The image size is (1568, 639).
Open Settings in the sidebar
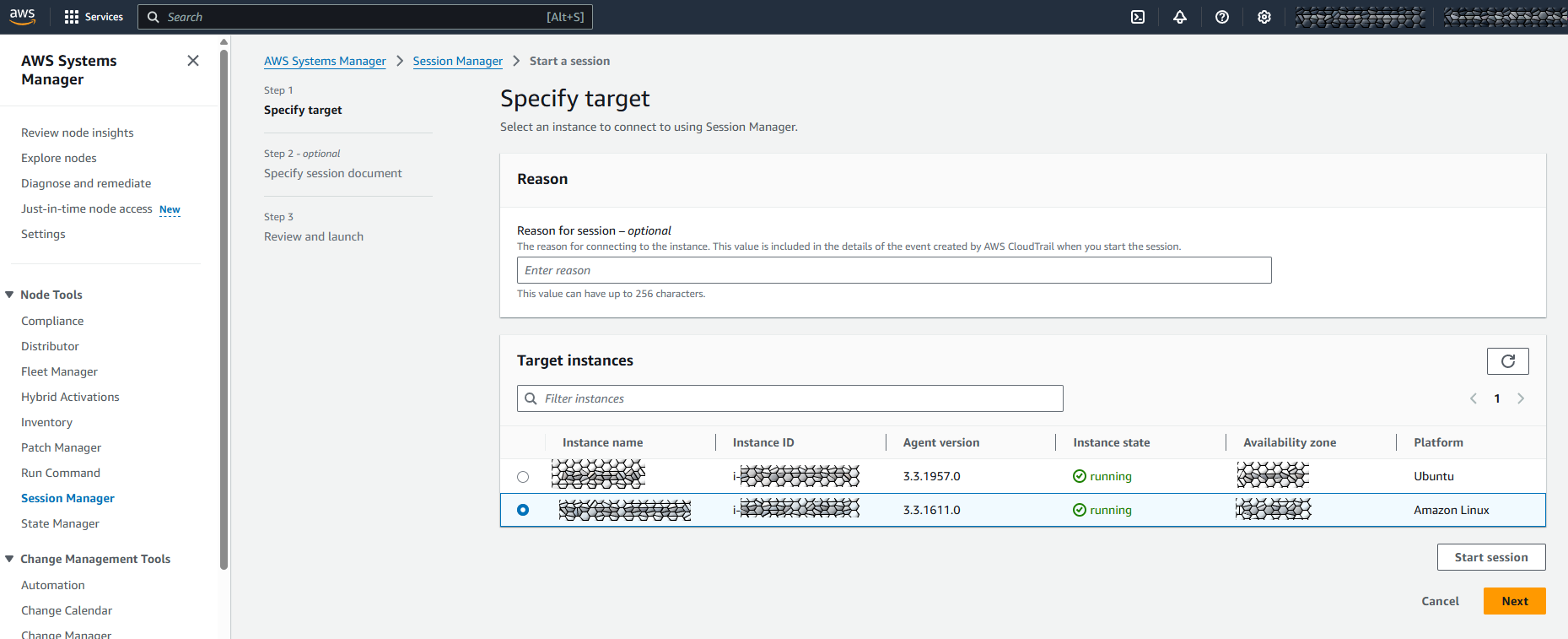pyautogui.click(x=43, y=234)
